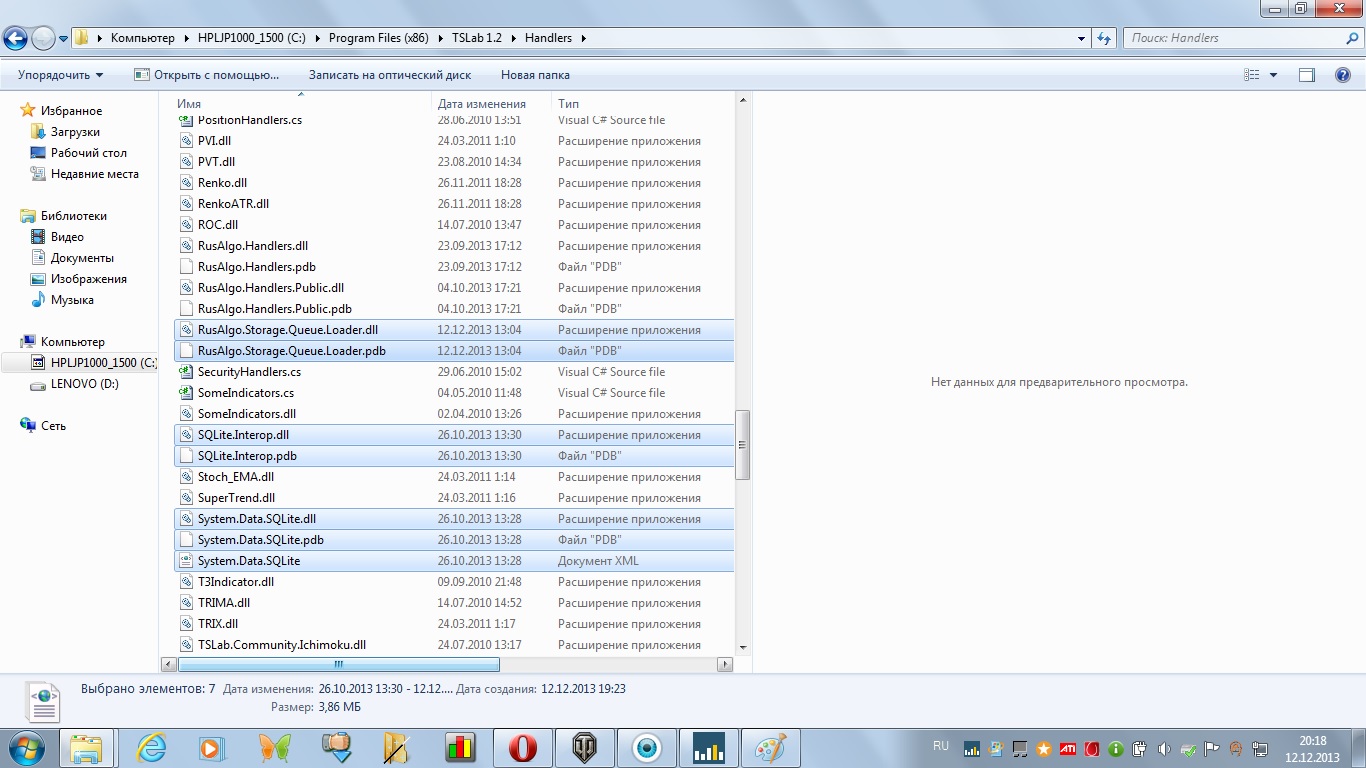Image resolution: width=1366 pixels, height=768 pixels.
Task: Select Библиотеки in the navigation pane
Action: click(73, 216)
